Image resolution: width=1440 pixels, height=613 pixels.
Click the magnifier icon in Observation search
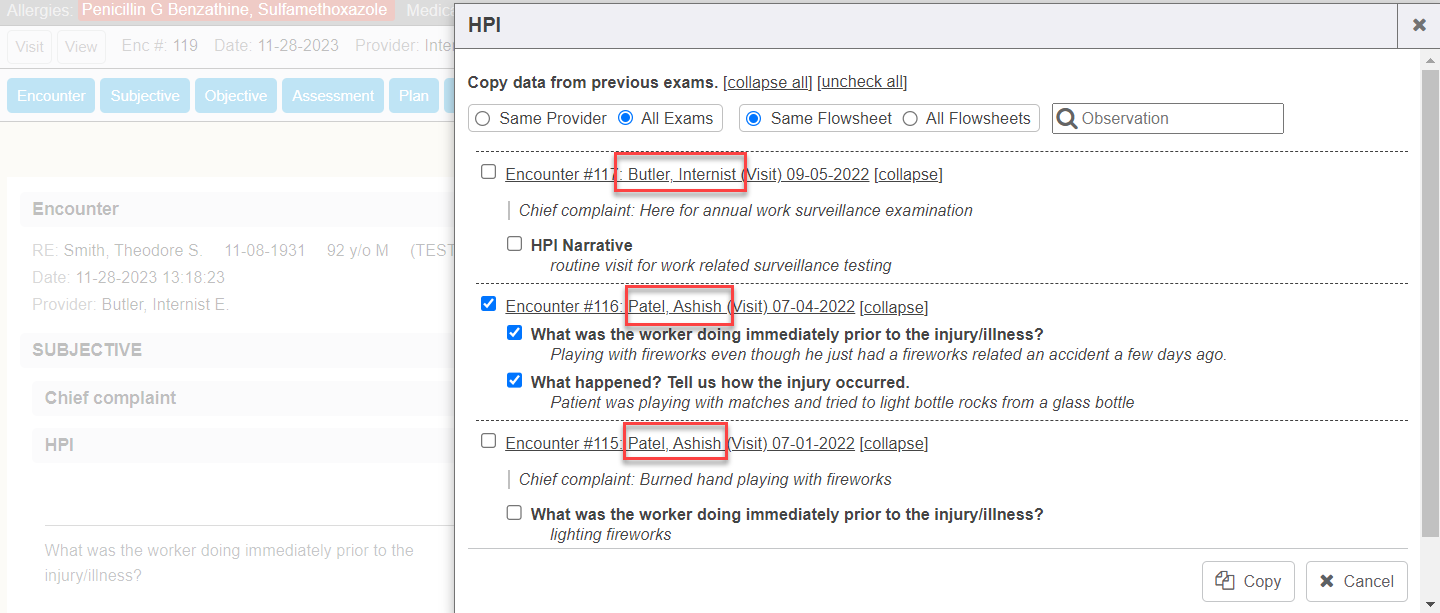(1067, 119)
